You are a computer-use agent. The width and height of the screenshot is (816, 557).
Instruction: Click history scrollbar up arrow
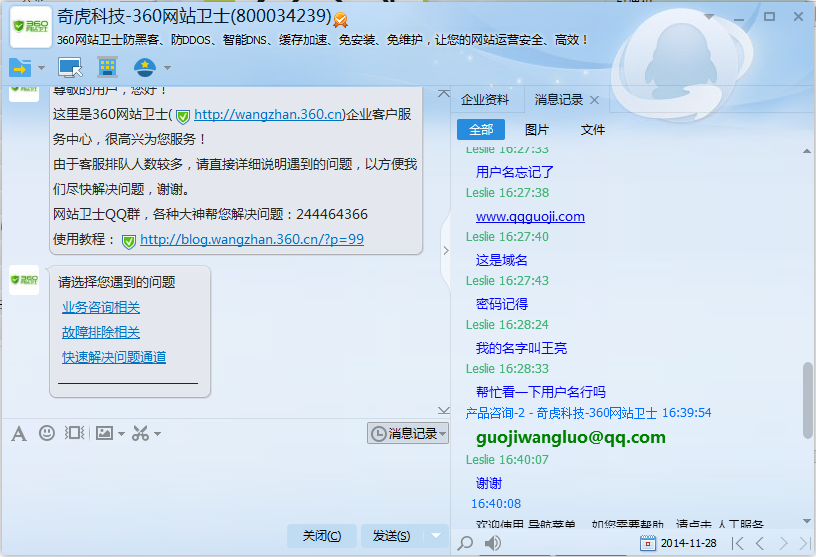tap(807, 151)
